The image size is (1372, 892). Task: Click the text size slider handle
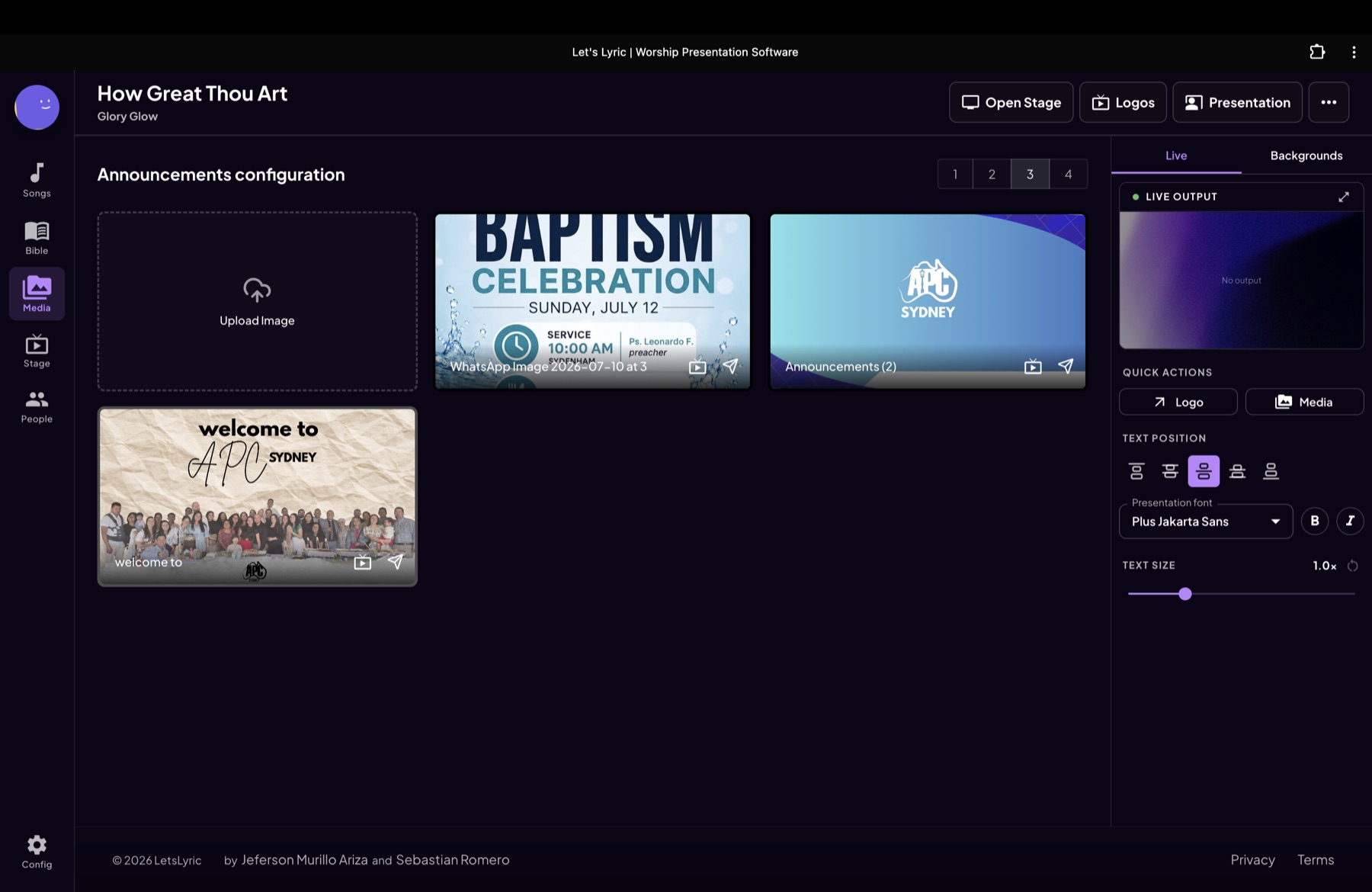[1184, 594]
